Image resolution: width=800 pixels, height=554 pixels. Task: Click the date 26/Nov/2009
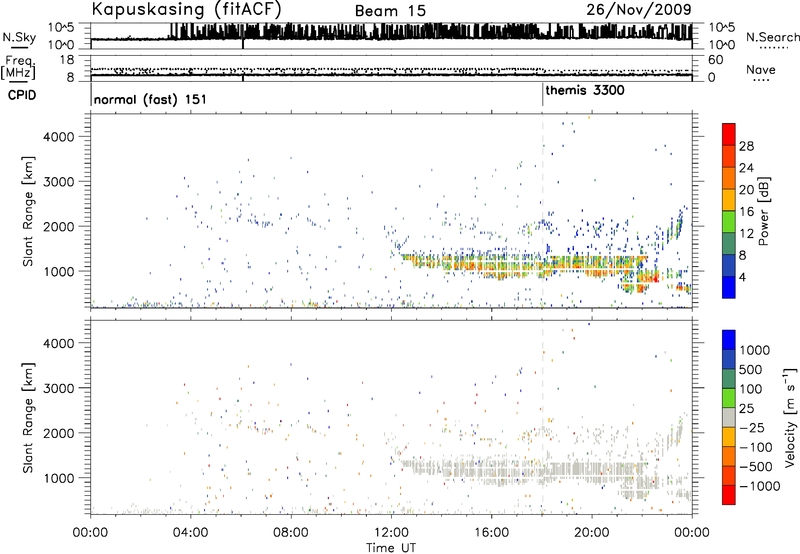(639, 9)
